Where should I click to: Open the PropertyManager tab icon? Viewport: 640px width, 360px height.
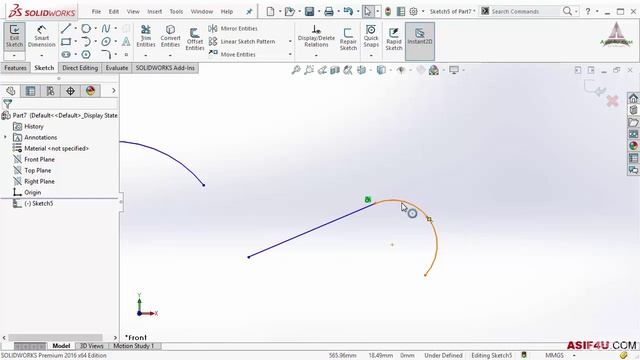(x=30, y=91)
